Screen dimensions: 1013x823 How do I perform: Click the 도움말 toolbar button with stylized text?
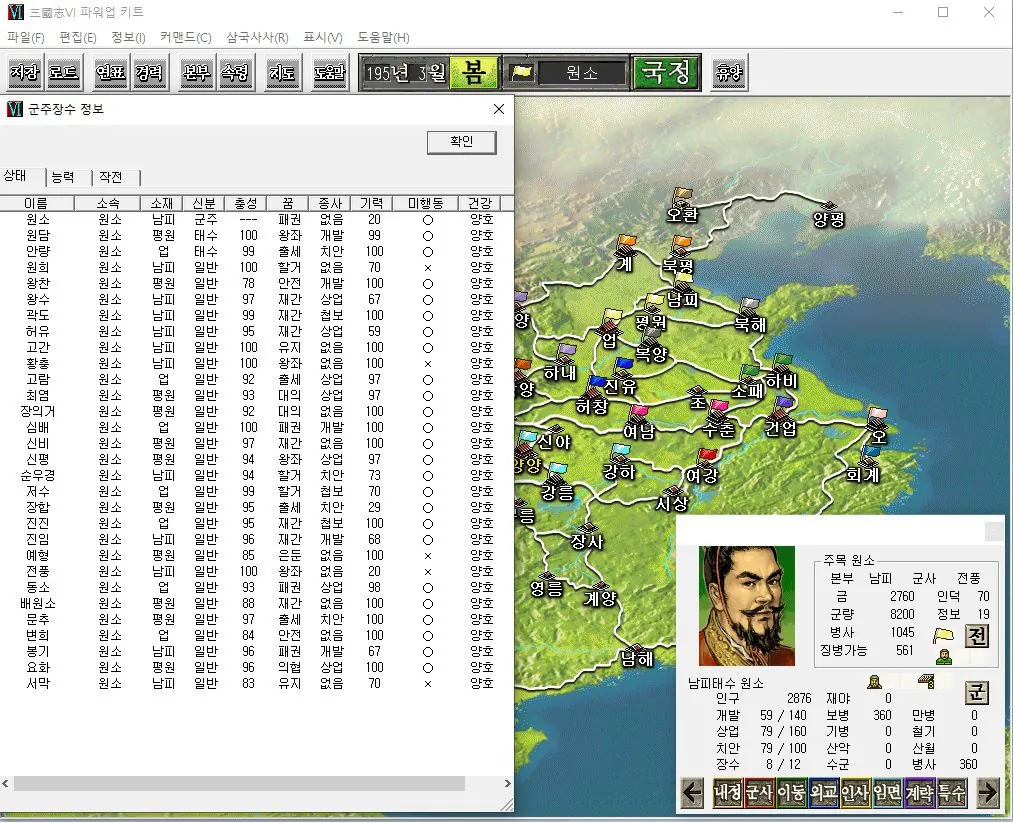click(x=329, y=72)
